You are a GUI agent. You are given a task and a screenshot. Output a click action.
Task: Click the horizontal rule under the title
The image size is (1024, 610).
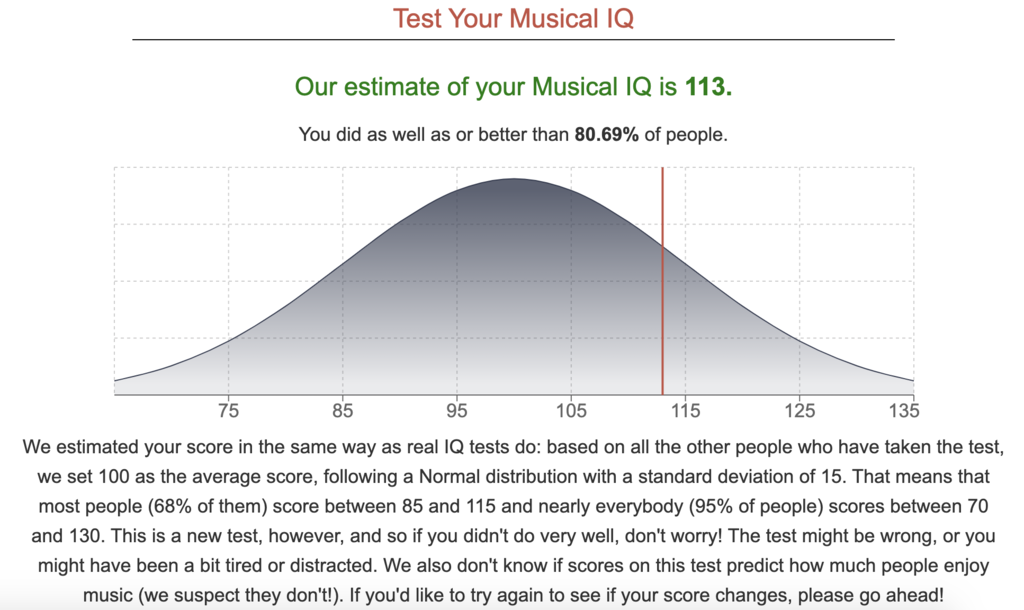point(513,40)
